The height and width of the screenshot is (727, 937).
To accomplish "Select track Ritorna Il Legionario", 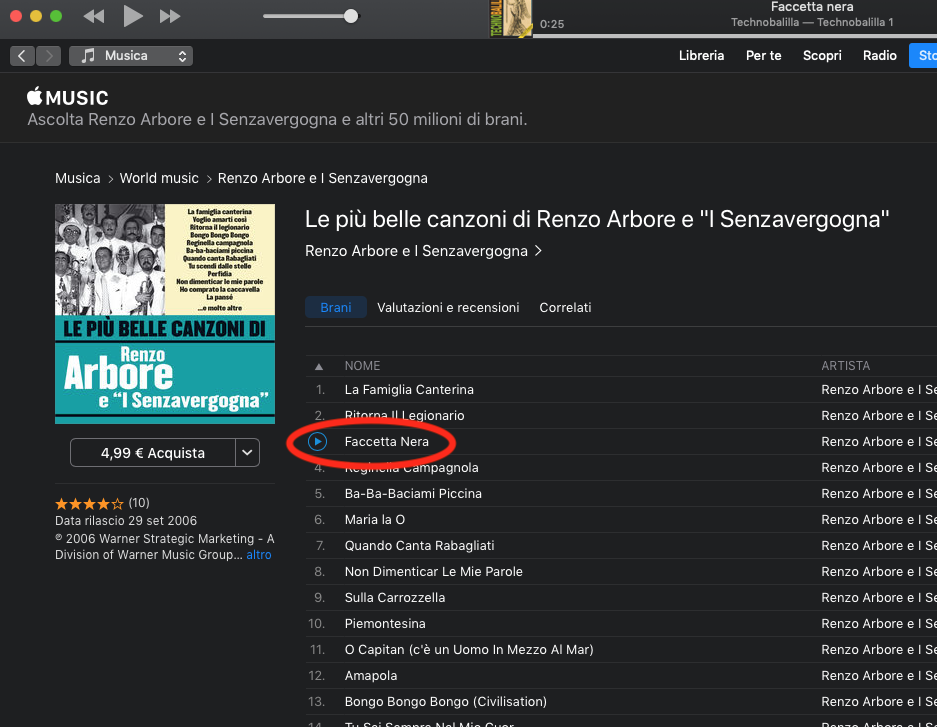I will click(x=405, y=415).
